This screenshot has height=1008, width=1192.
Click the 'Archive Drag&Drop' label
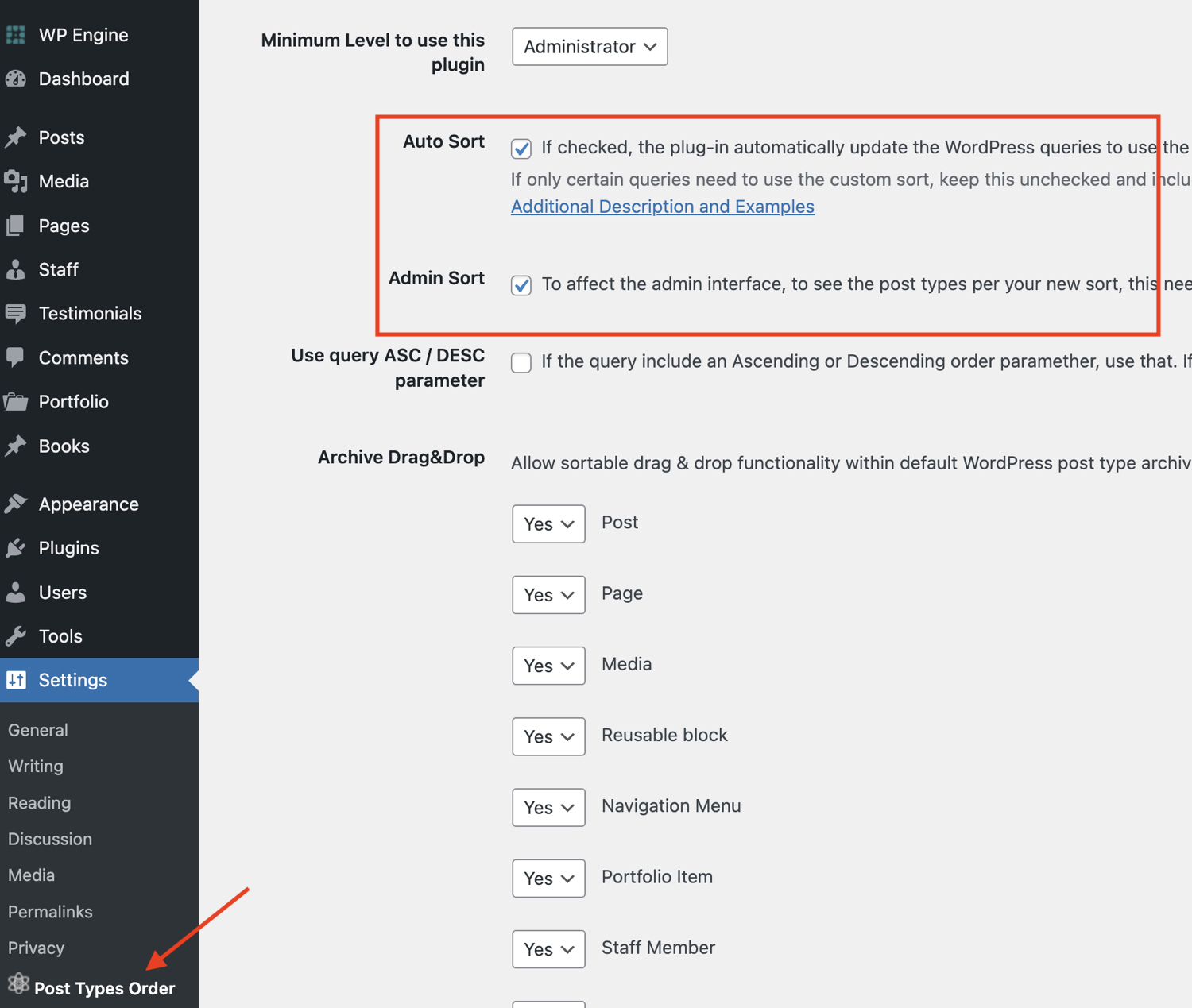[x=401, y=458]
